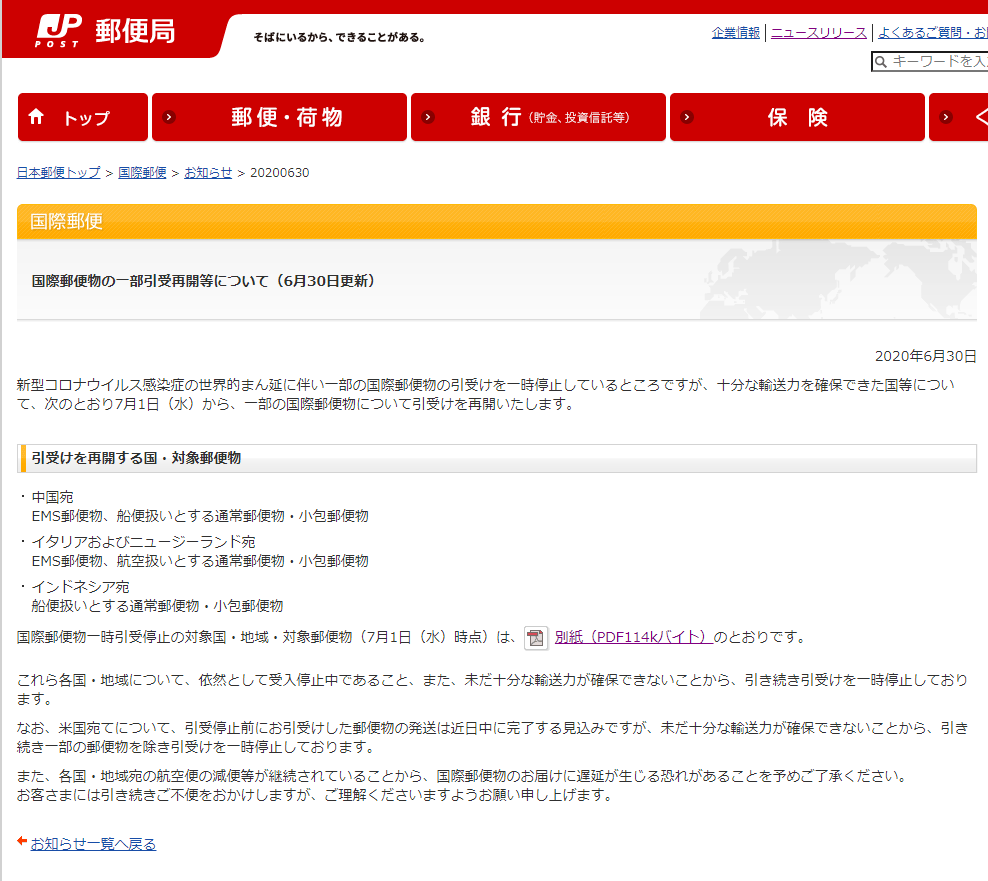988x881 pixels.
Task: Open the 企業情報 link in the header
Action: (x=736, y=33)
